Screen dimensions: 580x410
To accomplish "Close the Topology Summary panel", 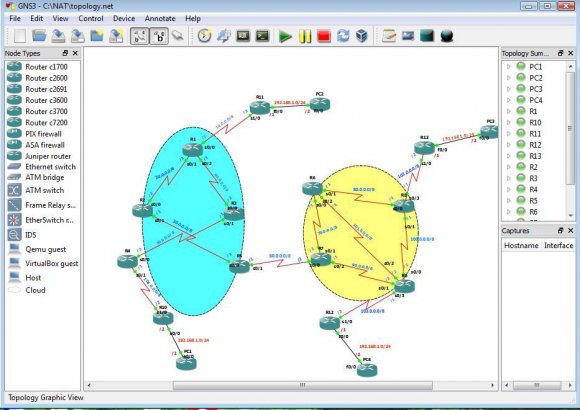I will (x=571, y=53).
